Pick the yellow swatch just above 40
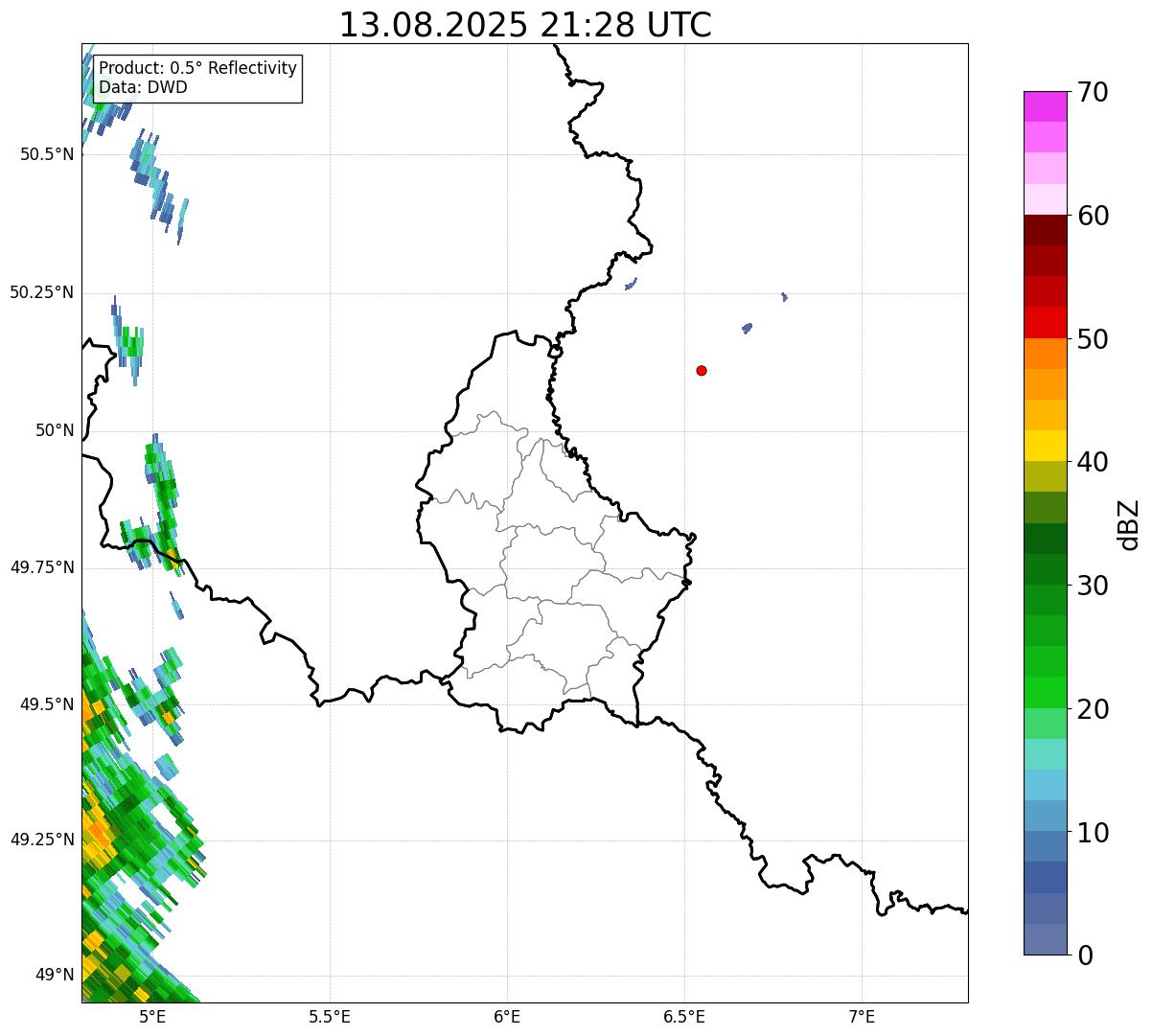The height and width of the screenshot is (1036, 1152). click(1046, 447)
